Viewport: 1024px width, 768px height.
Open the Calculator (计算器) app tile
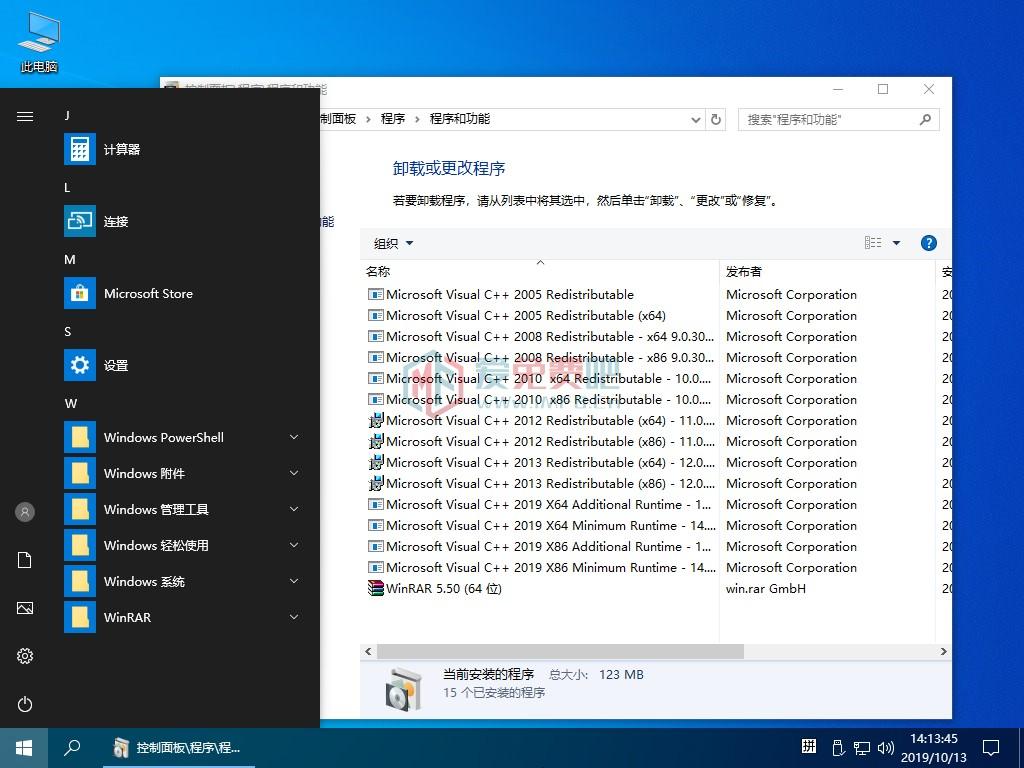tap(80, 150)
